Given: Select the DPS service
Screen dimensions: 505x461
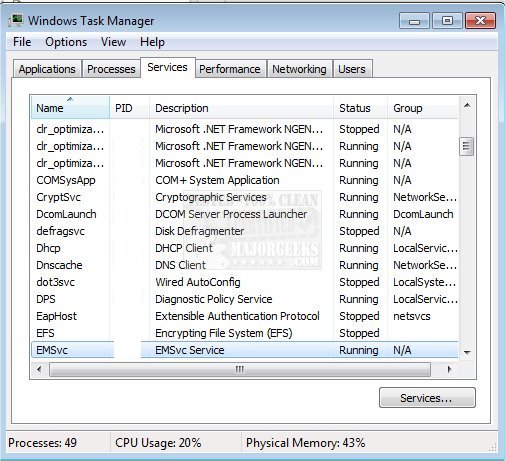Looking at the screenshot, I should point(46,299).
